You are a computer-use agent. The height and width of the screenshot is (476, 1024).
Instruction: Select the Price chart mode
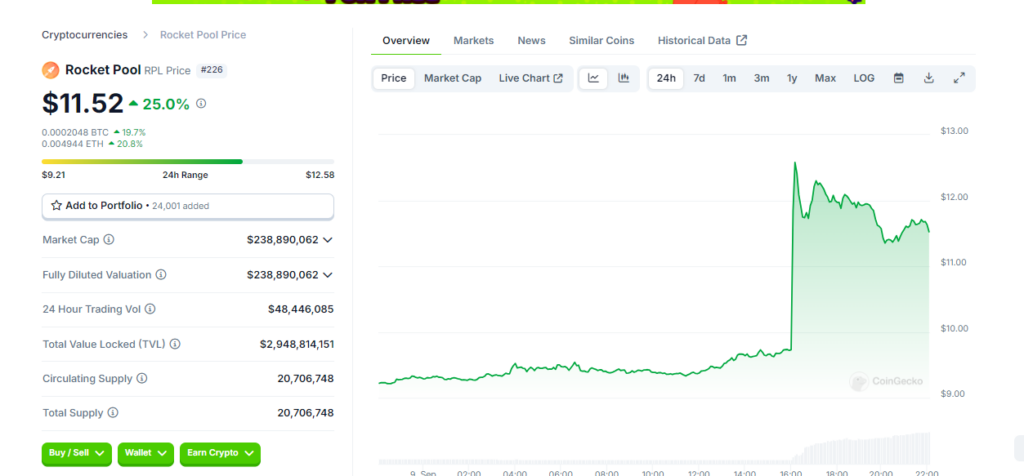(394, 78)
